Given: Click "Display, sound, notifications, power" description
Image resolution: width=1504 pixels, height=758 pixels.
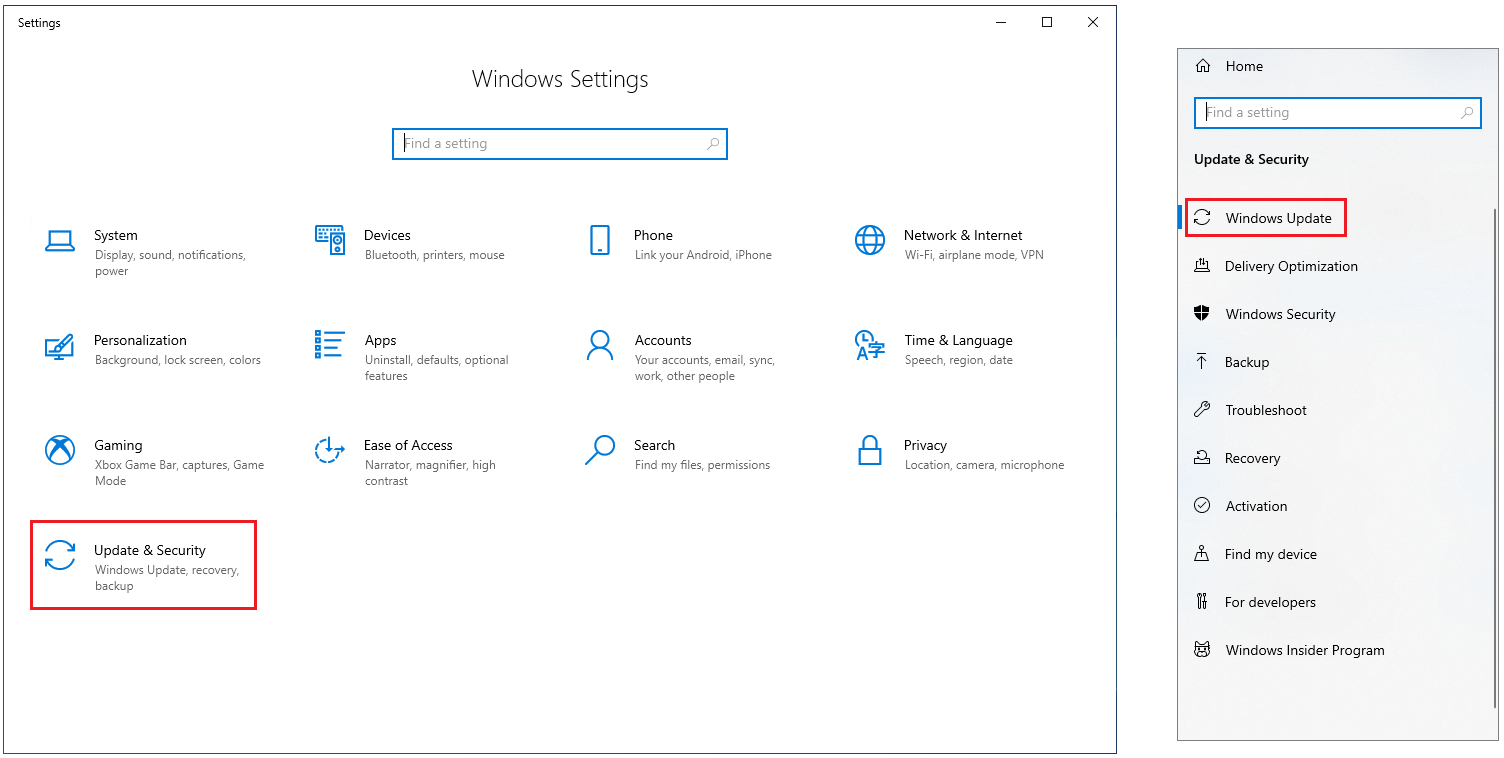Looking at the screenshot, I should (170, 263).
